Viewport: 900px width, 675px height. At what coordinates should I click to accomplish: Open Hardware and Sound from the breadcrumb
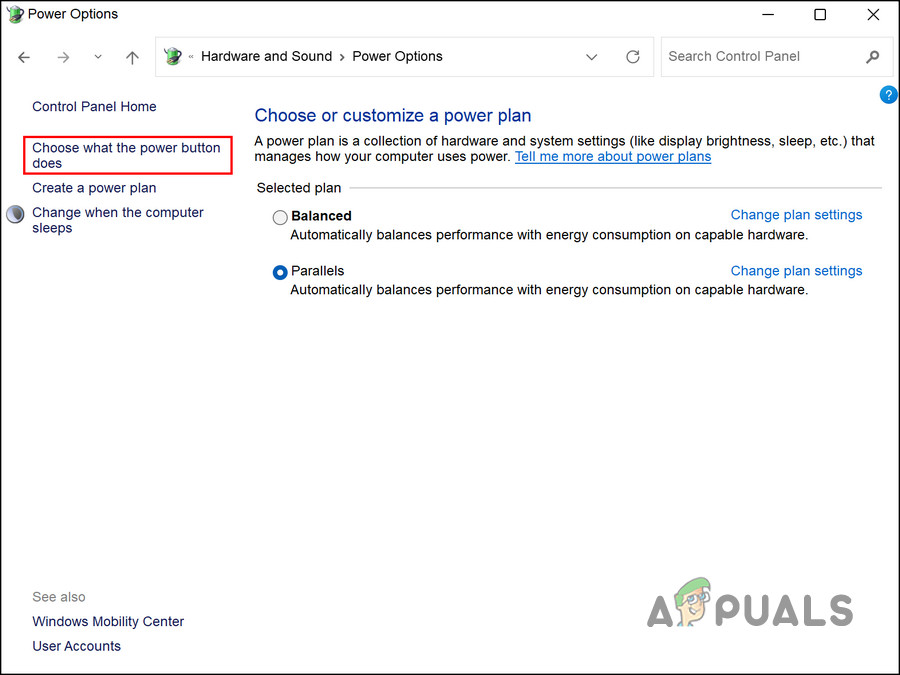tap(266, 56)
